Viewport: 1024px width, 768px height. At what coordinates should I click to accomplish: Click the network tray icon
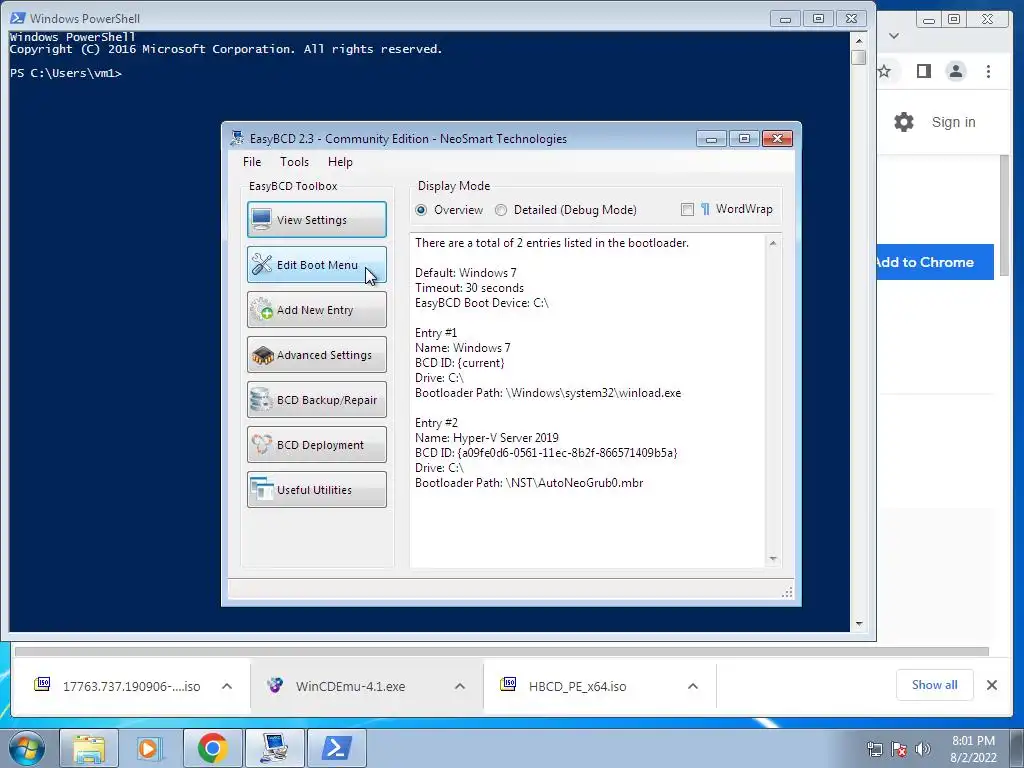pyautogui.click(x=874, y=749)
